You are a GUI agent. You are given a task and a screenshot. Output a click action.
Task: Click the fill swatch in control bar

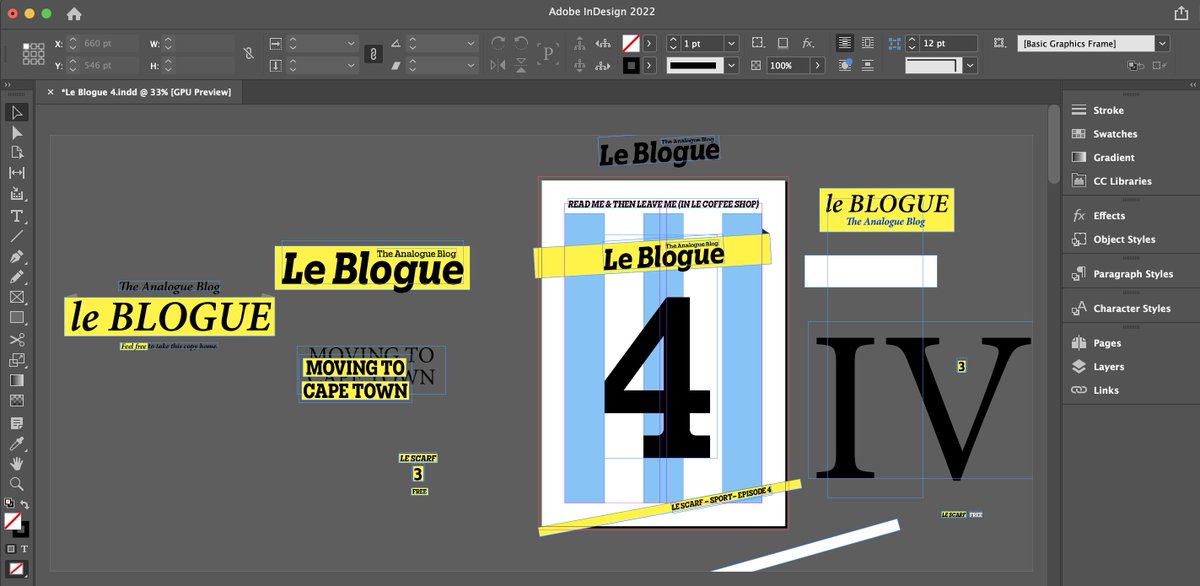(631, 43)
